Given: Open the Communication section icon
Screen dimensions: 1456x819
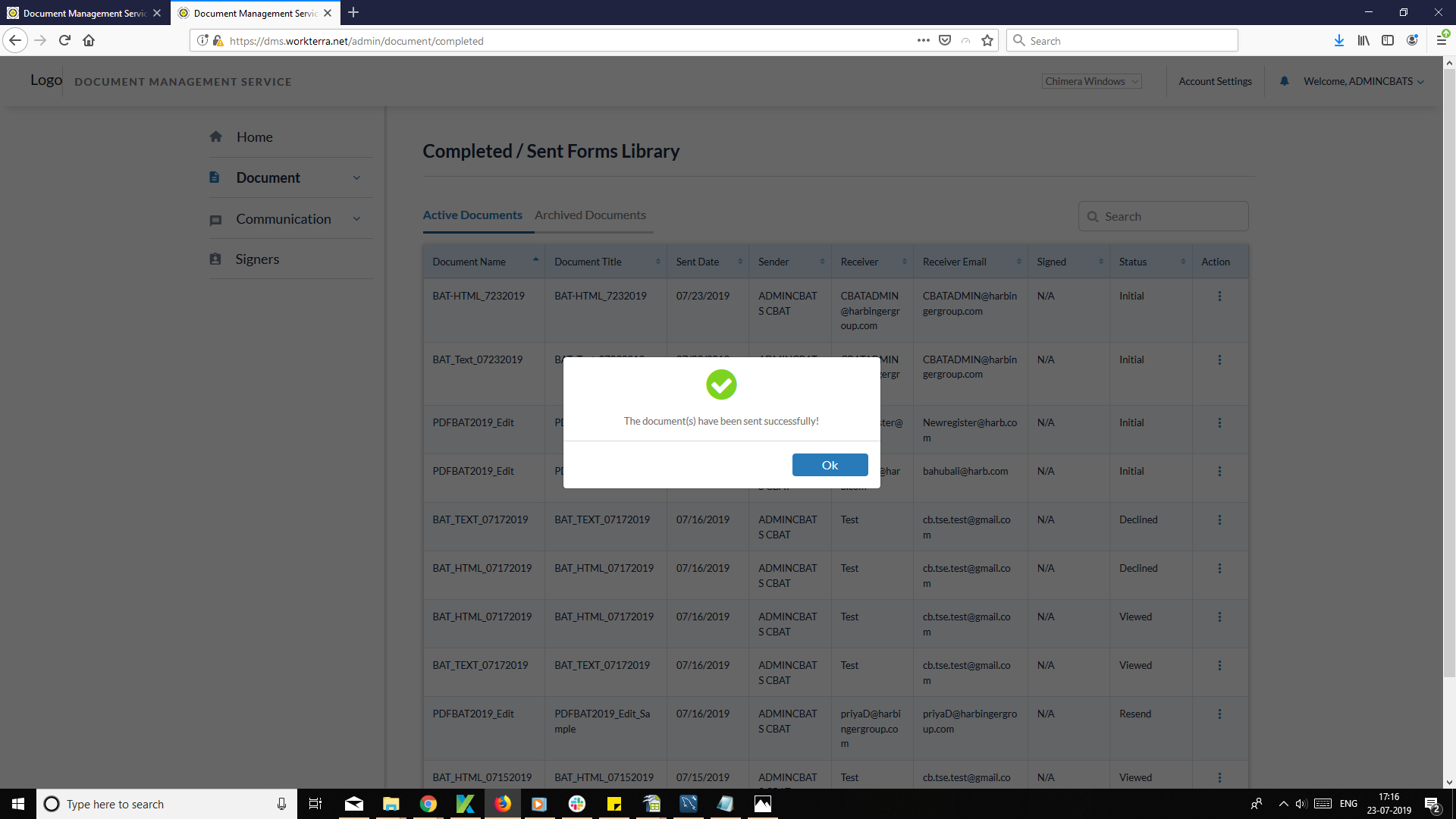Looking at the screenshot, I should 216,218.
